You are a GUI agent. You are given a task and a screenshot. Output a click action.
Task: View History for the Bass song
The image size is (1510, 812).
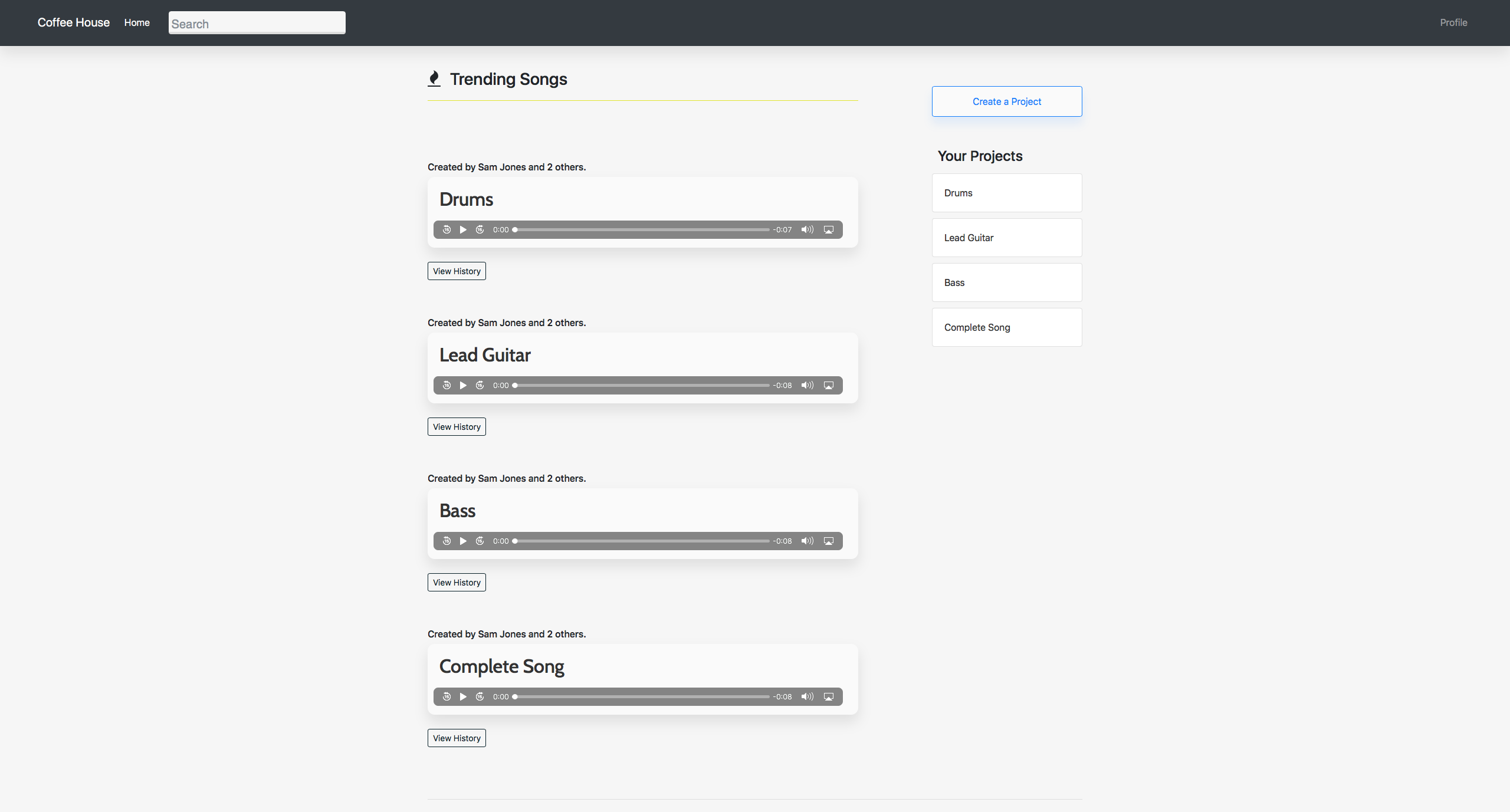pyautogui.click(x=457, y=583)
